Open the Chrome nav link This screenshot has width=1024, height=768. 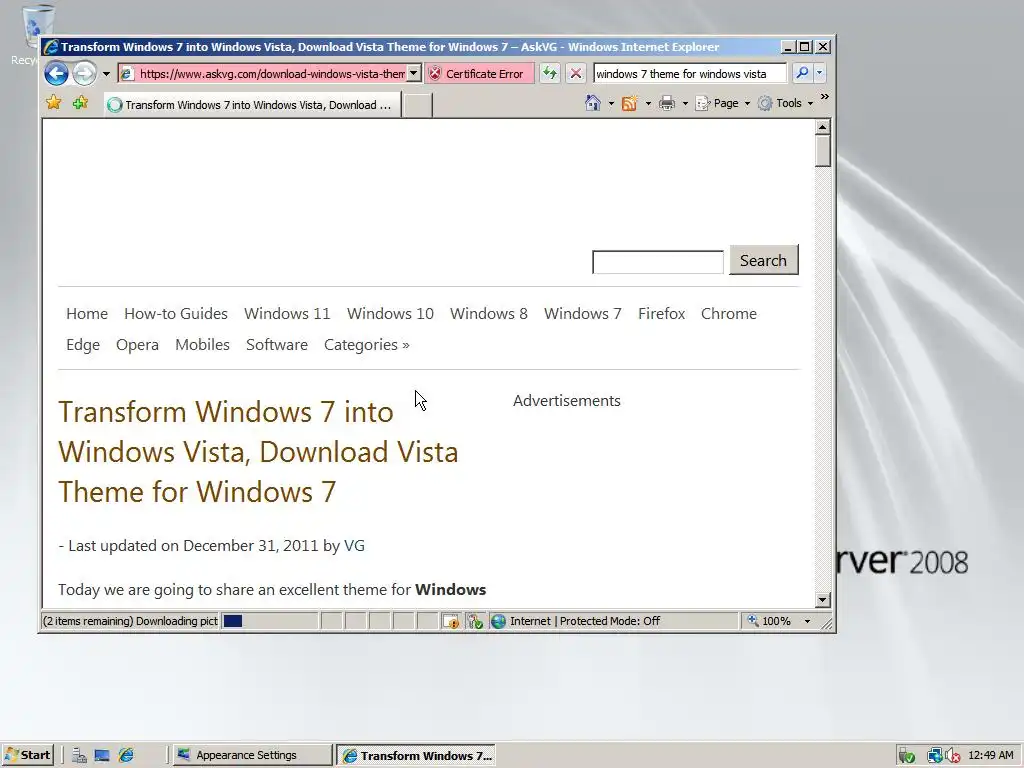[729, 313]
